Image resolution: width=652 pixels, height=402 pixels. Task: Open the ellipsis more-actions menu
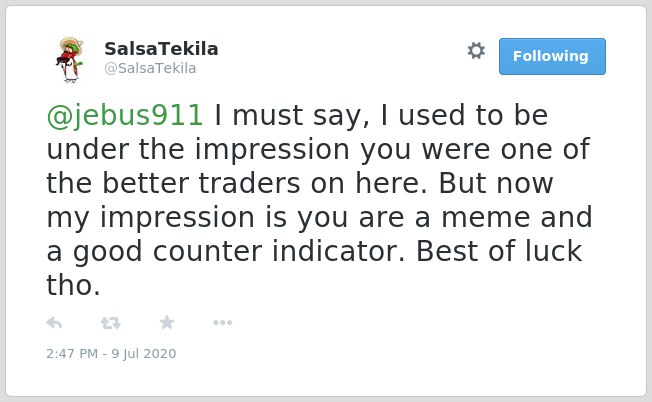[222, 323]
